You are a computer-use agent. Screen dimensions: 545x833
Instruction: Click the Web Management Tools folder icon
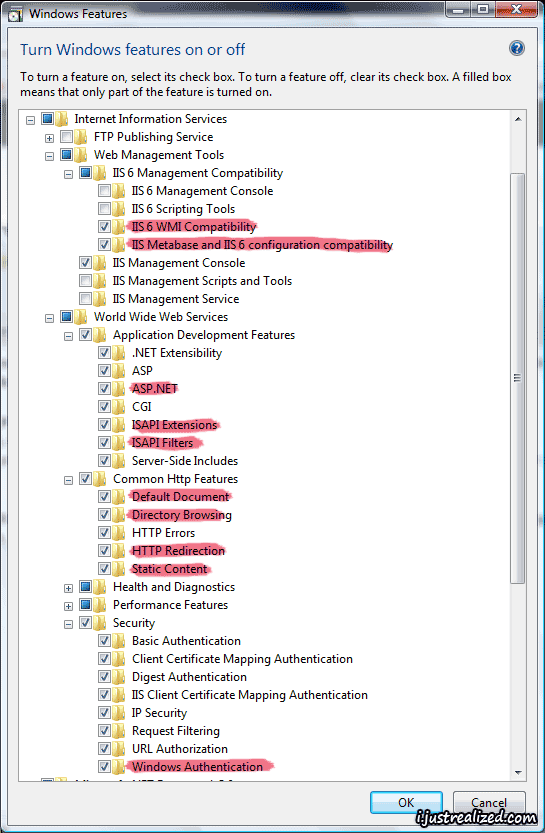[x=81, y=155]
